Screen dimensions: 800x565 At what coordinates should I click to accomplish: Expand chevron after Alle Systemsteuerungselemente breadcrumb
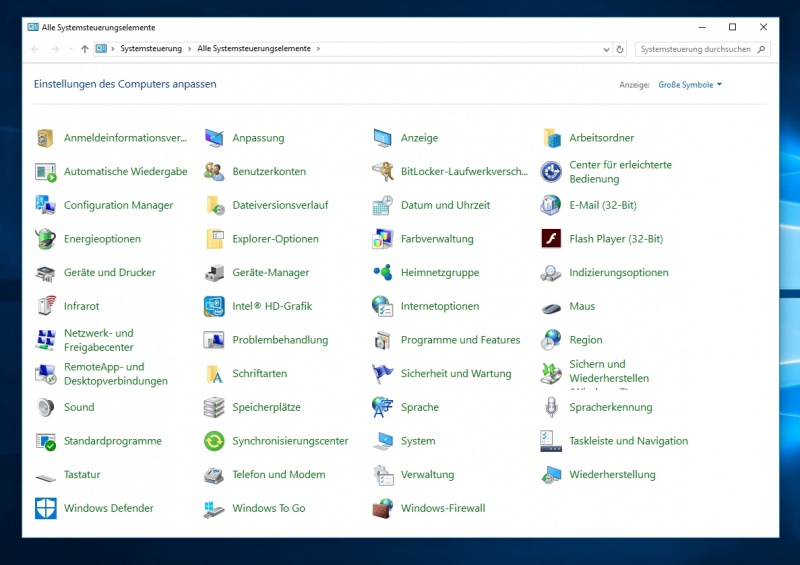pyautogui.click(x=318, y=48)
